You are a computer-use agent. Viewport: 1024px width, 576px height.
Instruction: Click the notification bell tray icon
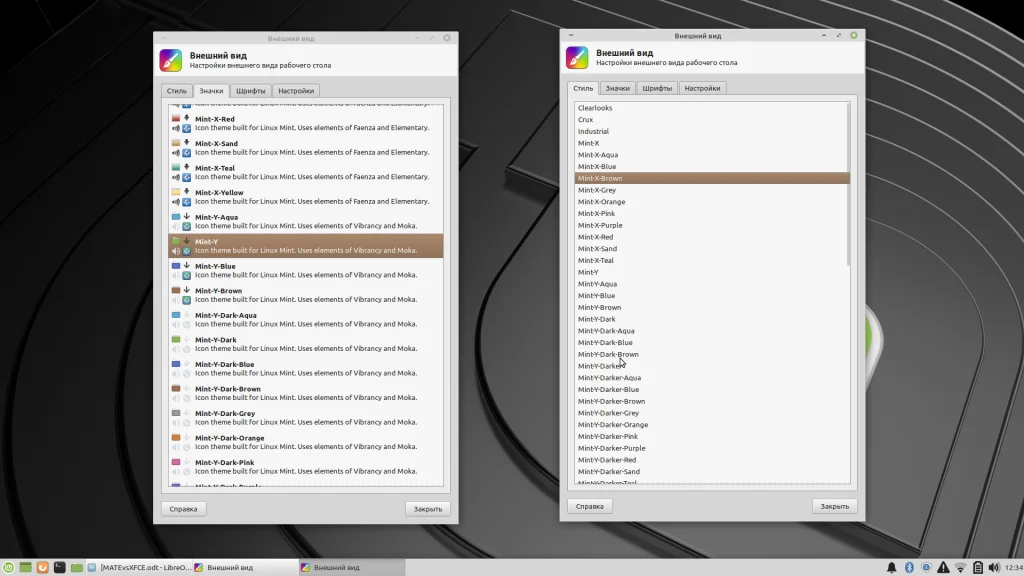click(891, 567)
